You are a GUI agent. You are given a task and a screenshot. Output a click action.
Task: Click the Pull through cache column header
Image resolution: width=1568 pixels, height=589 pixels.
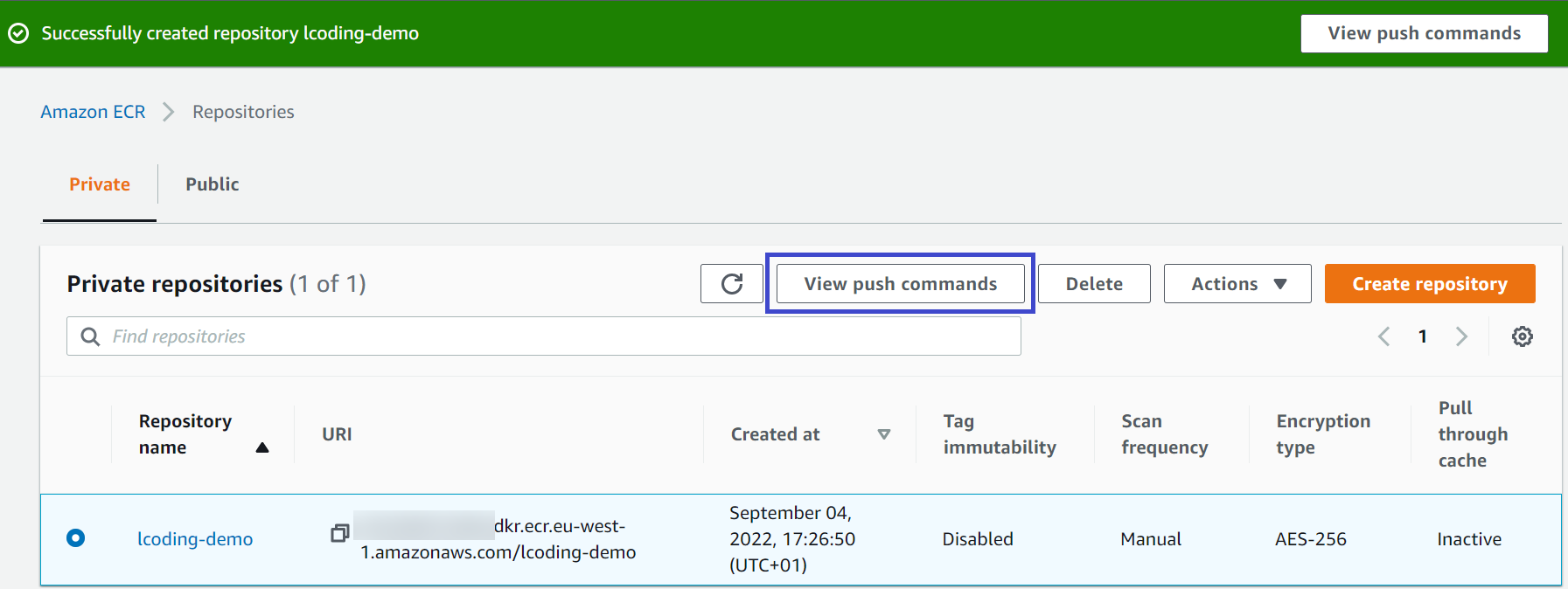[1474, 434]
